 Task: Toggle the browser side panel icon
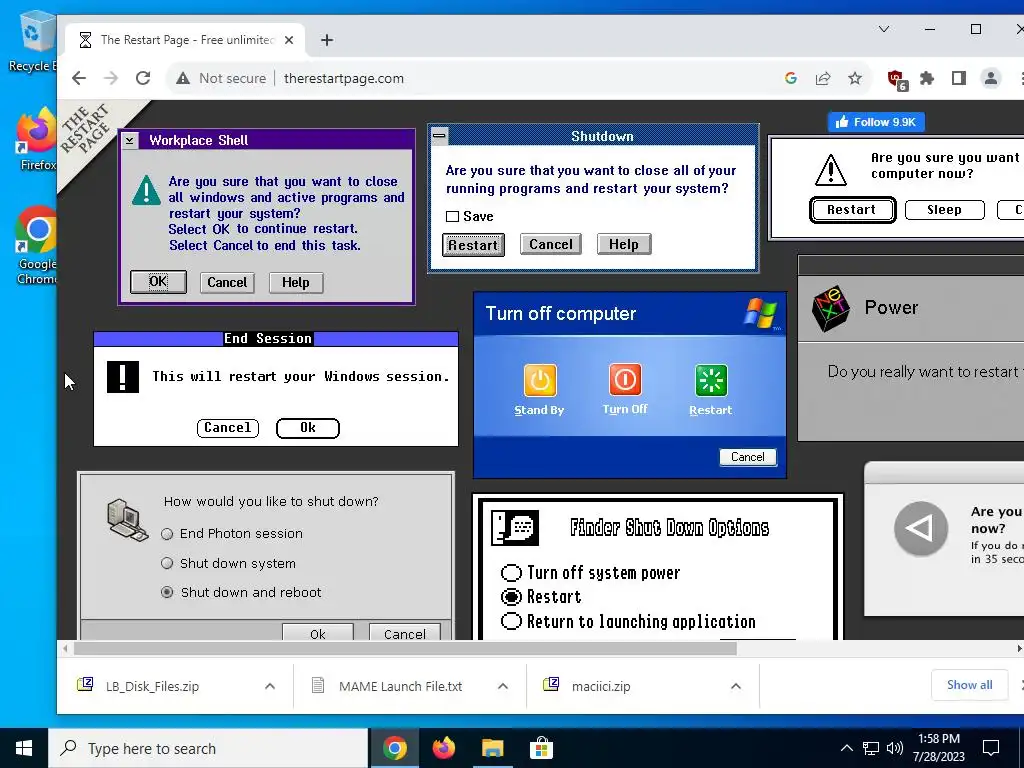click(x=959, y=78)
